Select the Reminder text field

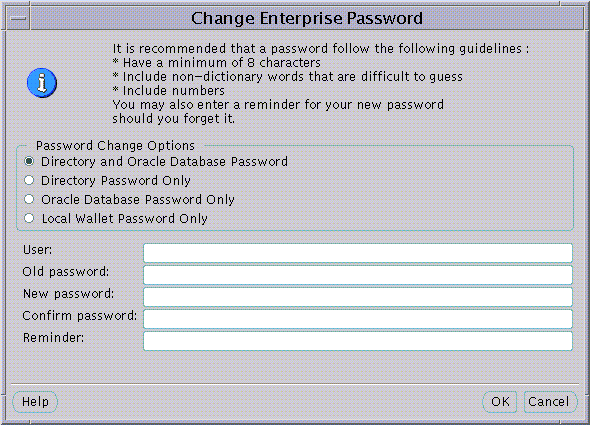pyautogui.click(x=358, y=341)
